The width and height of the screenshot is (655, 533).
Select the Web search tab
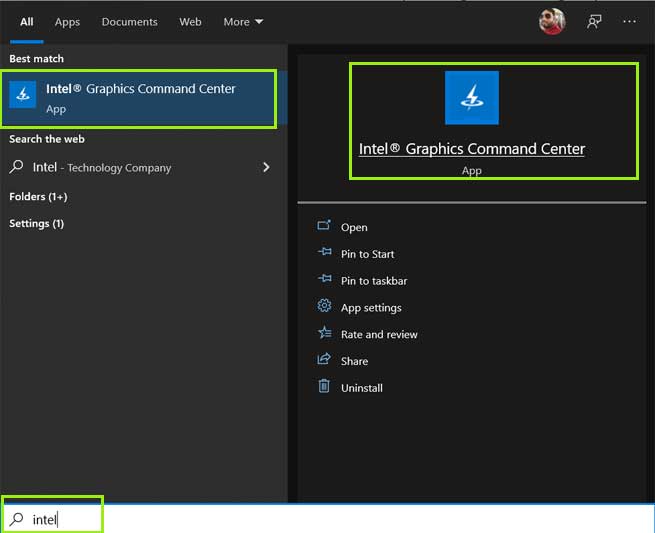point(190,22)
